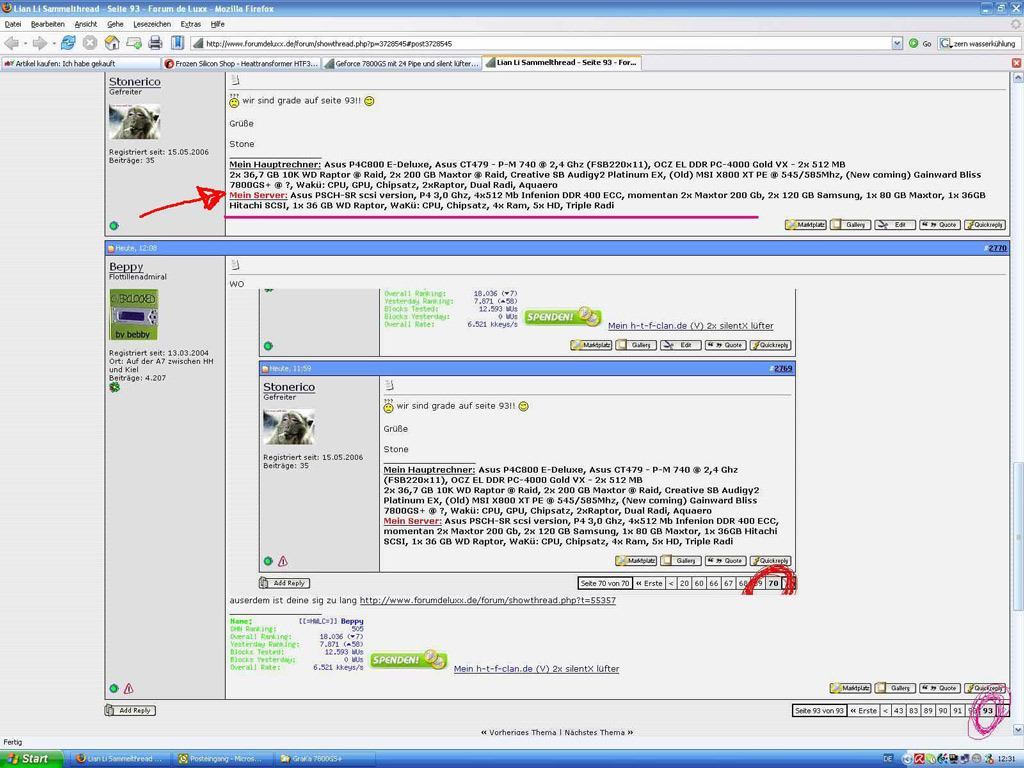
Task: Click the new tab toolbar icon
Action: point(134,43)
